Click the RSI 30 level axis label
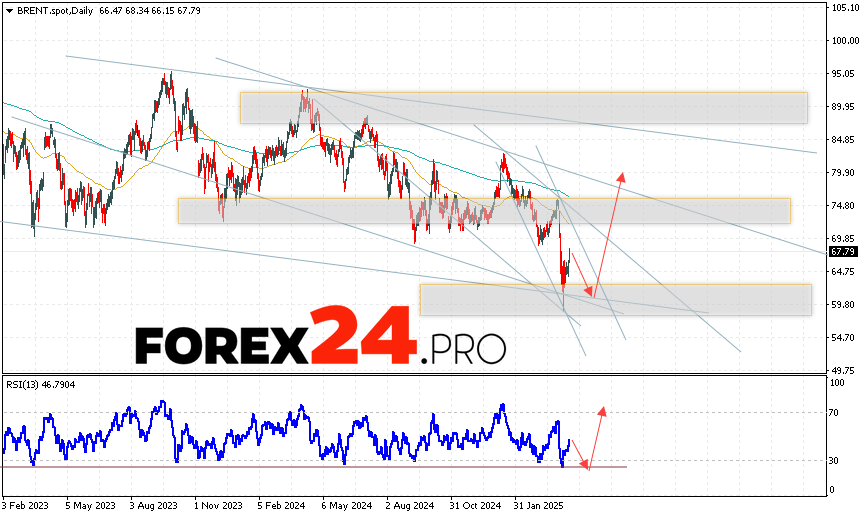866x517 pixels. [x=834, y=460]
